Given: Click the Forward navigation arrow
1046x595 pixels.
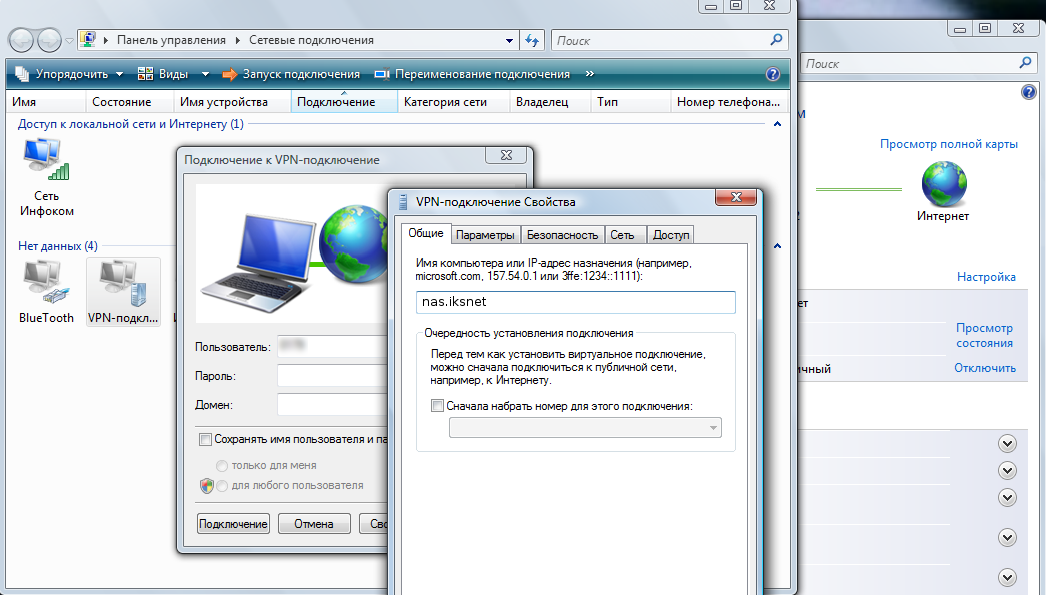Looking at the screenshot, I should point(49,40).
